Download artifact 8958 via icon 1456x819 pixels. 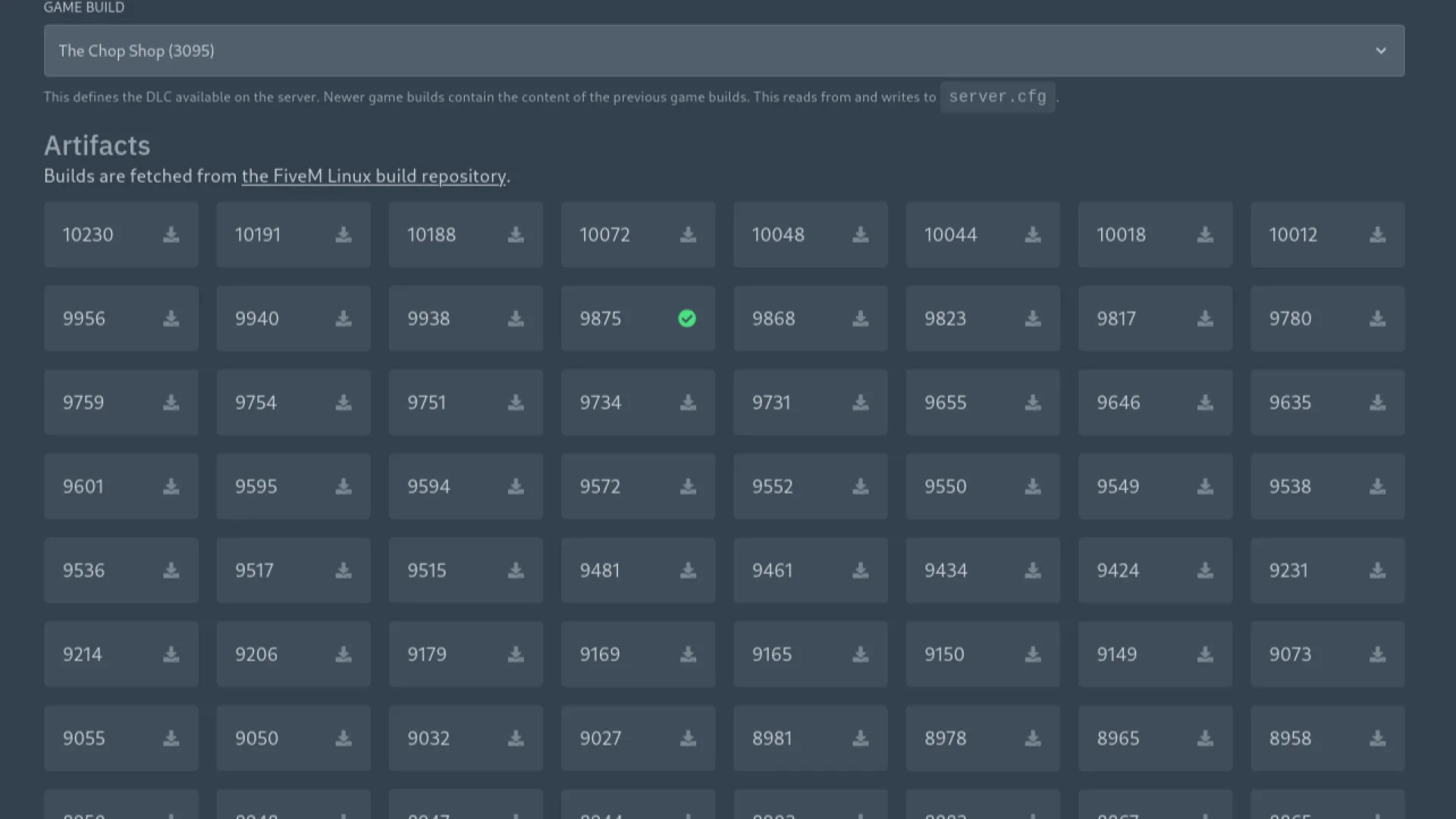tap(1377, 738)
